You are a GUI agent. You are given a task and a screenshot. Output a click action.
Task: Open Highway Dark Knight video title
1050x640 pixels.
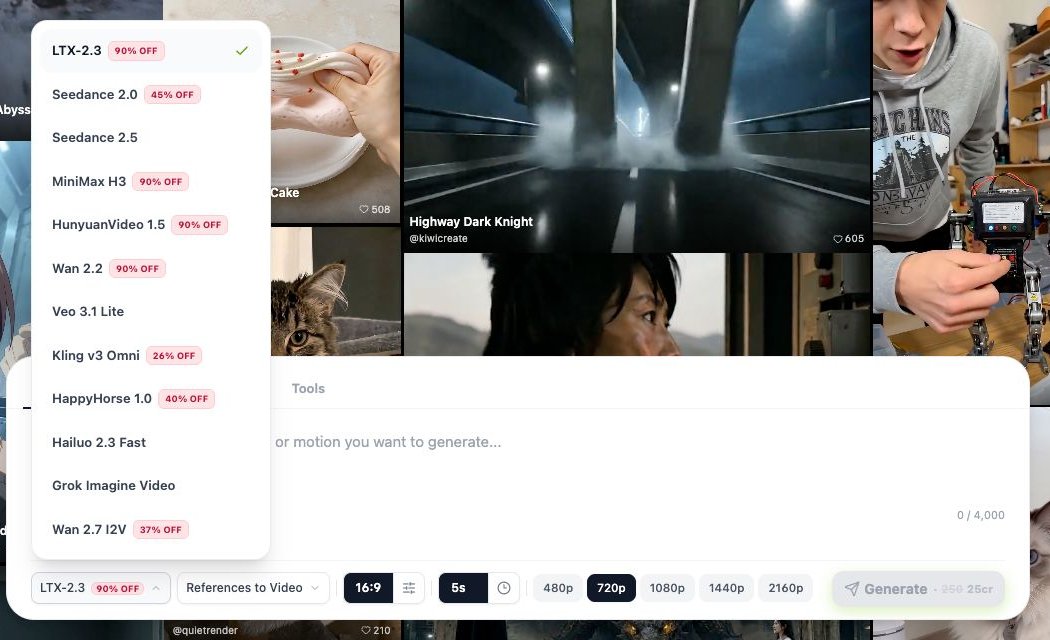click(471, 222)
